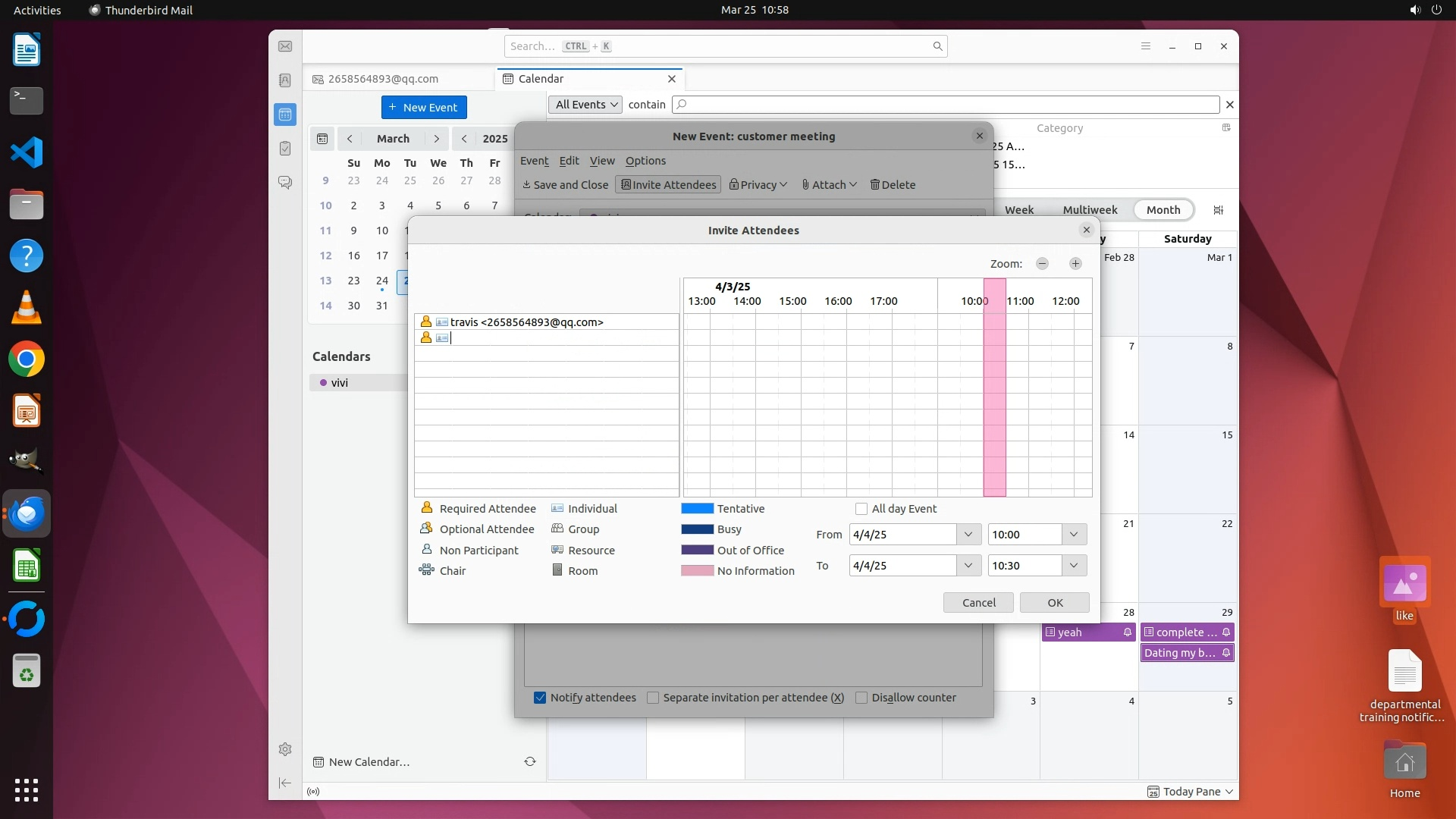The height and width of the screenshot is (819, 1456).
Task: Enable All day Event checkbox
Action: 861,509
